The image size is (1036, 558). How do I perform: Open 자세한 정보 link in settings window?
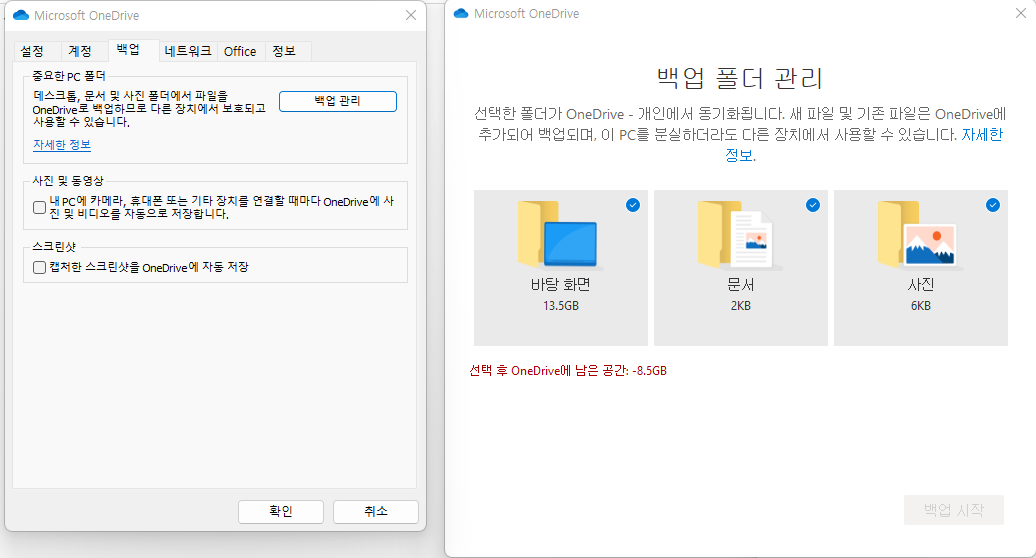(62, 145)
